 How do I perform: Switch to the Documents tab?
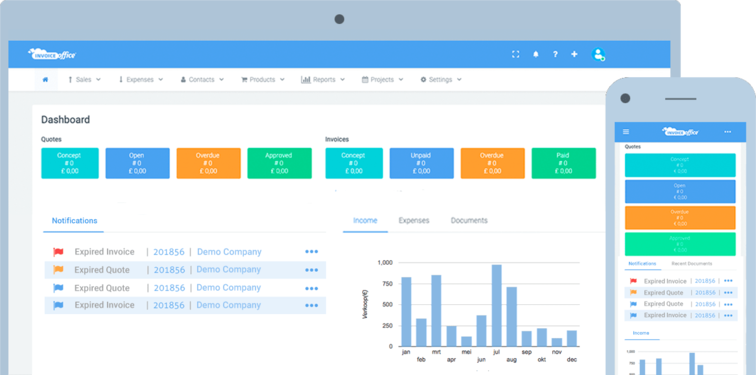tap(469, 220)
